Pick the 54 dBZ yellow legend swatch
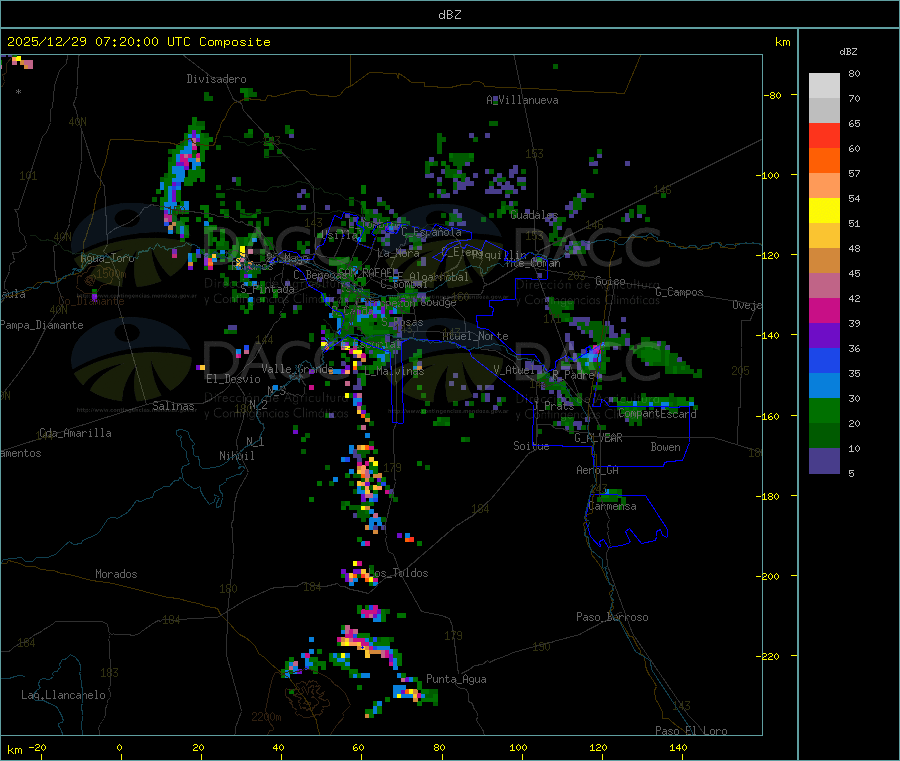Image resolution: width=900 pixels, height=761 pixels. click(824, 211)
